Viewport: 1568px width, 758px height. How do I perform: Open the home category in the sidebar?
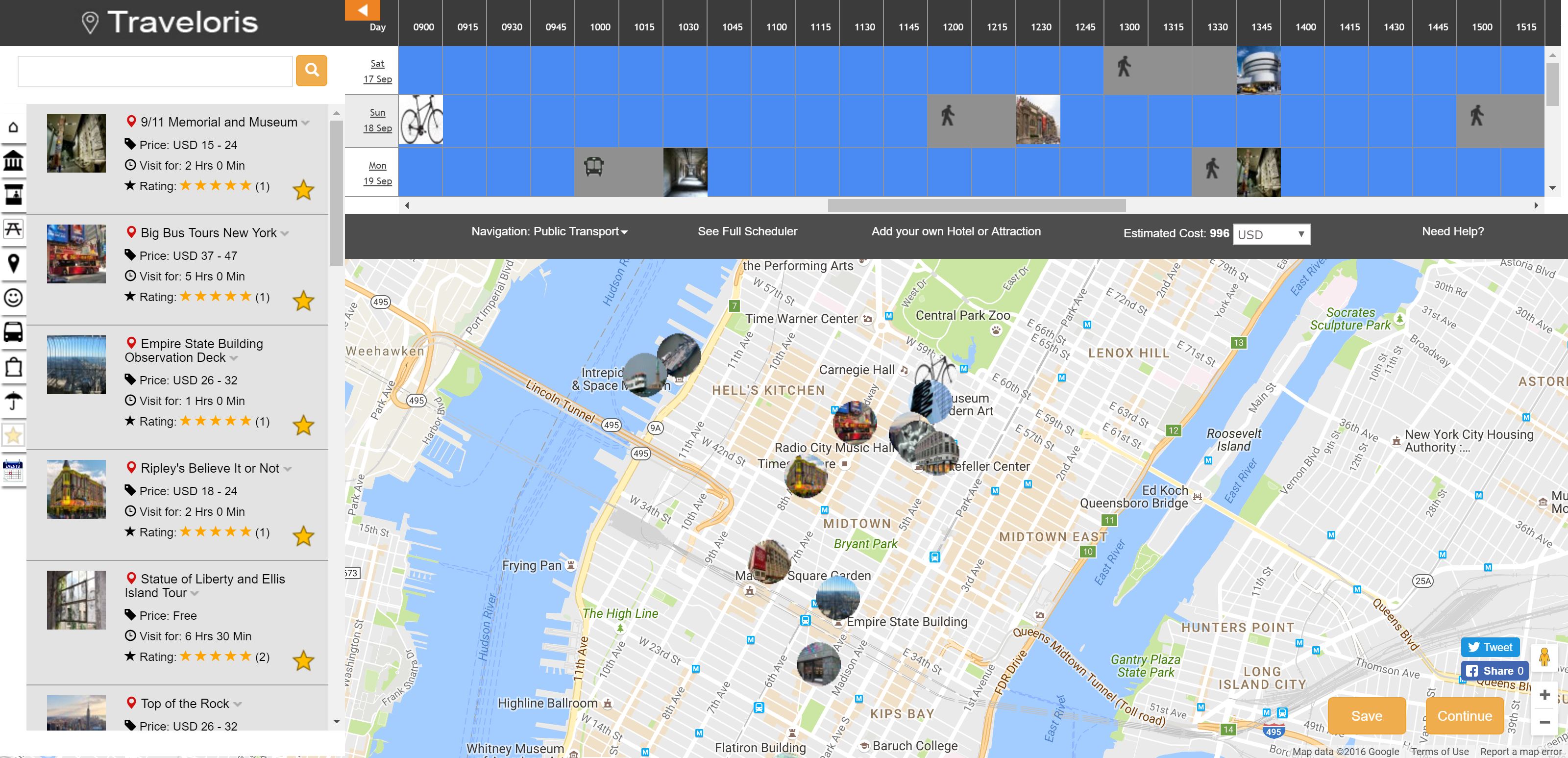(x=13, y=127)
